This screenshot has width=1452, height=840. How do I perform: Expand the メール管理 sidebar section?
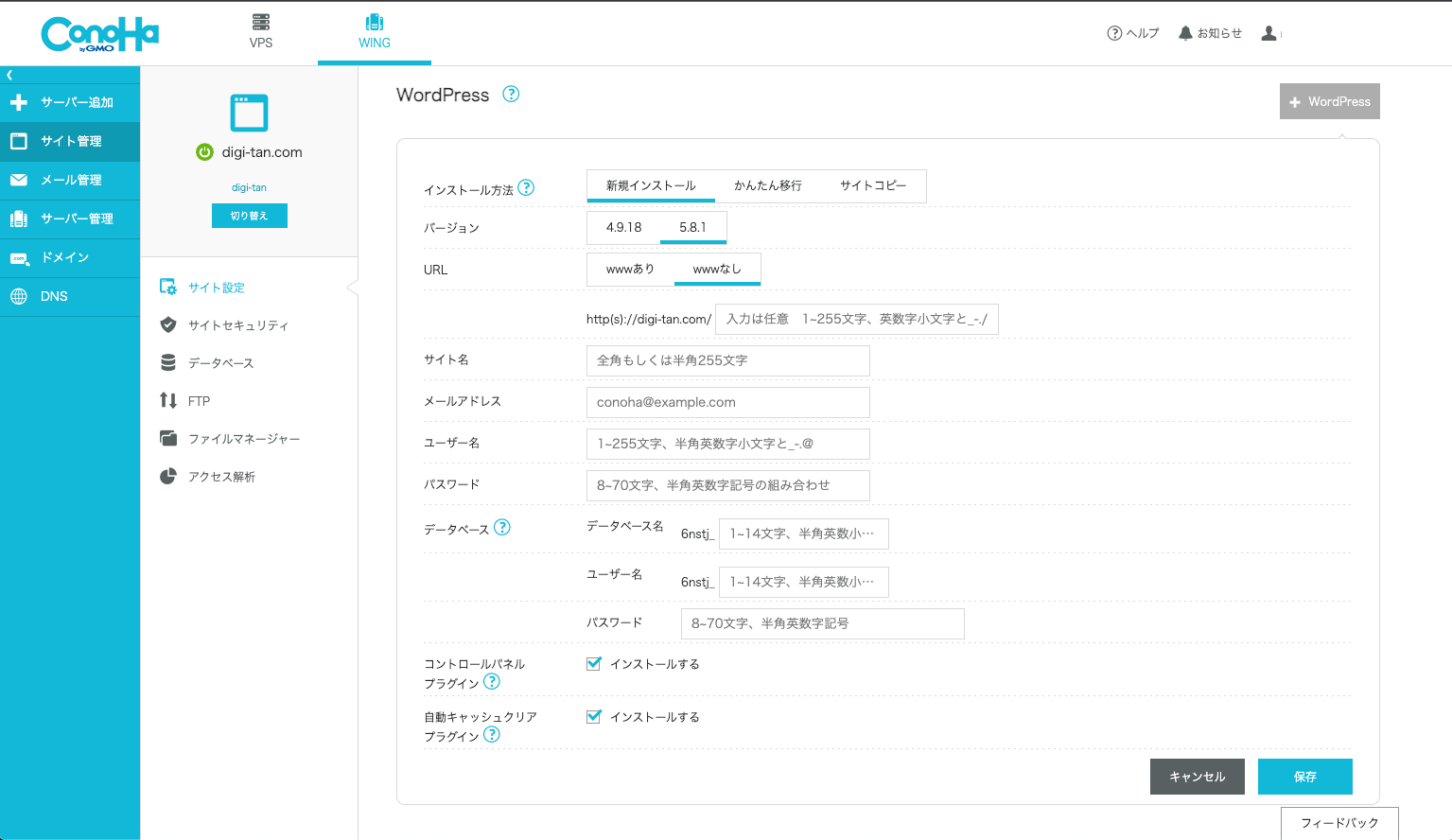[x=70, y=180]
